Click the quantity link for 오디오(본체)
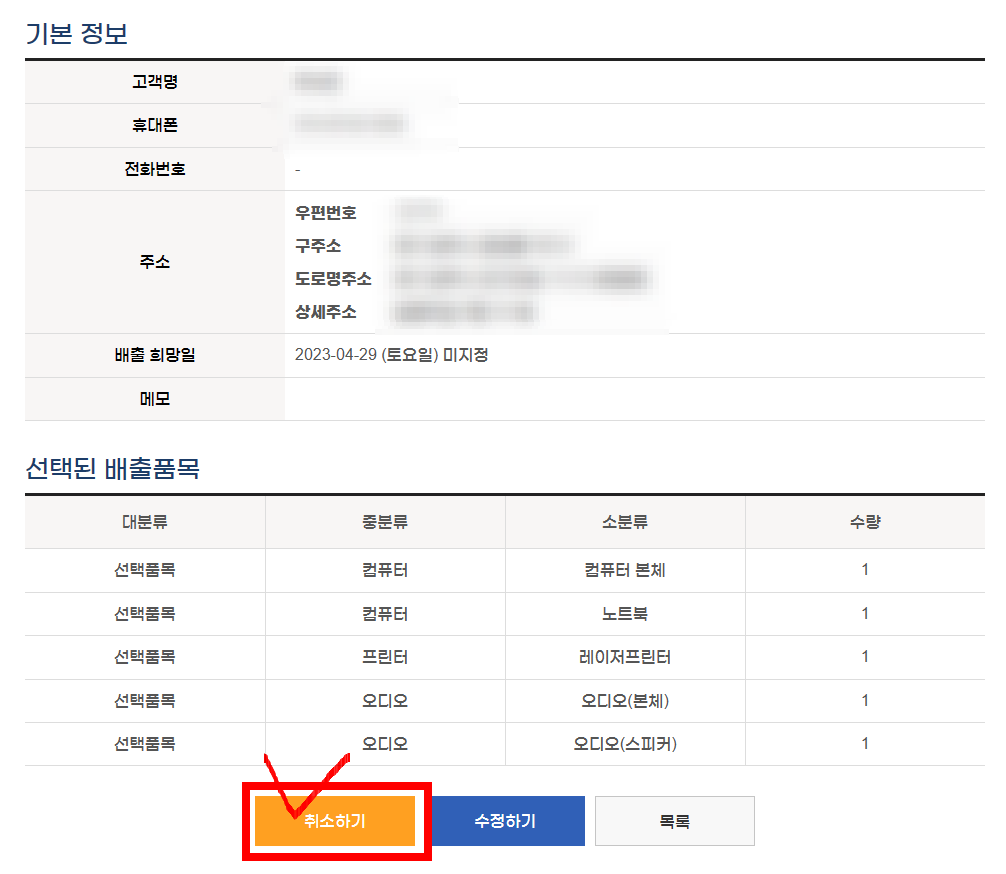 (866, 700)
